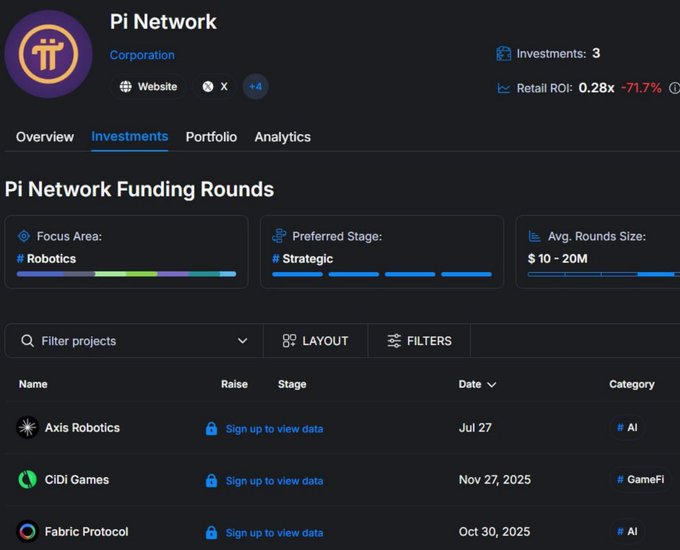Viewport: 680px width, 550px height.
Task: Click the Jul 27 date cell
Action: click(475, 428)
